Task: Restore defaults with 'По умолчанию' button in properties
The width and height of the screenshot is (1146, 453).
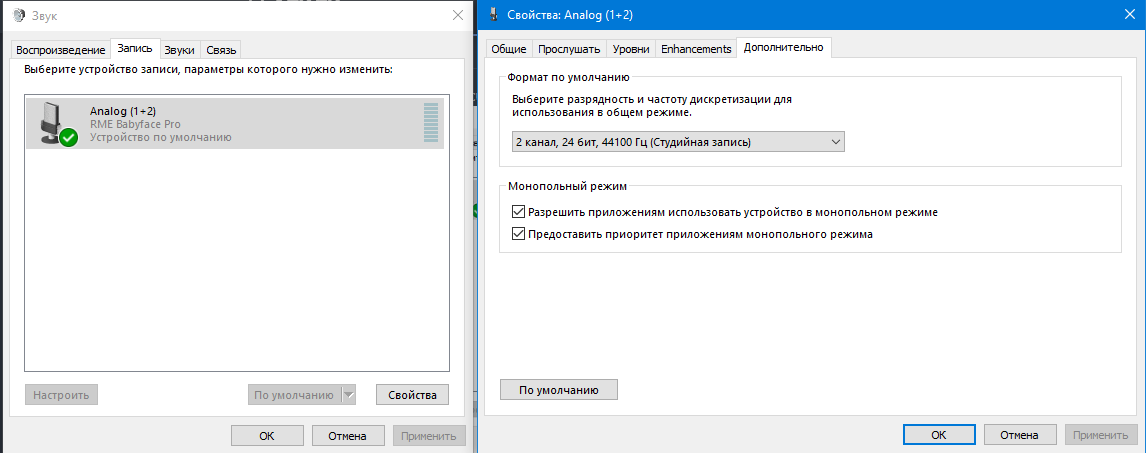Action: pos(558,389)
